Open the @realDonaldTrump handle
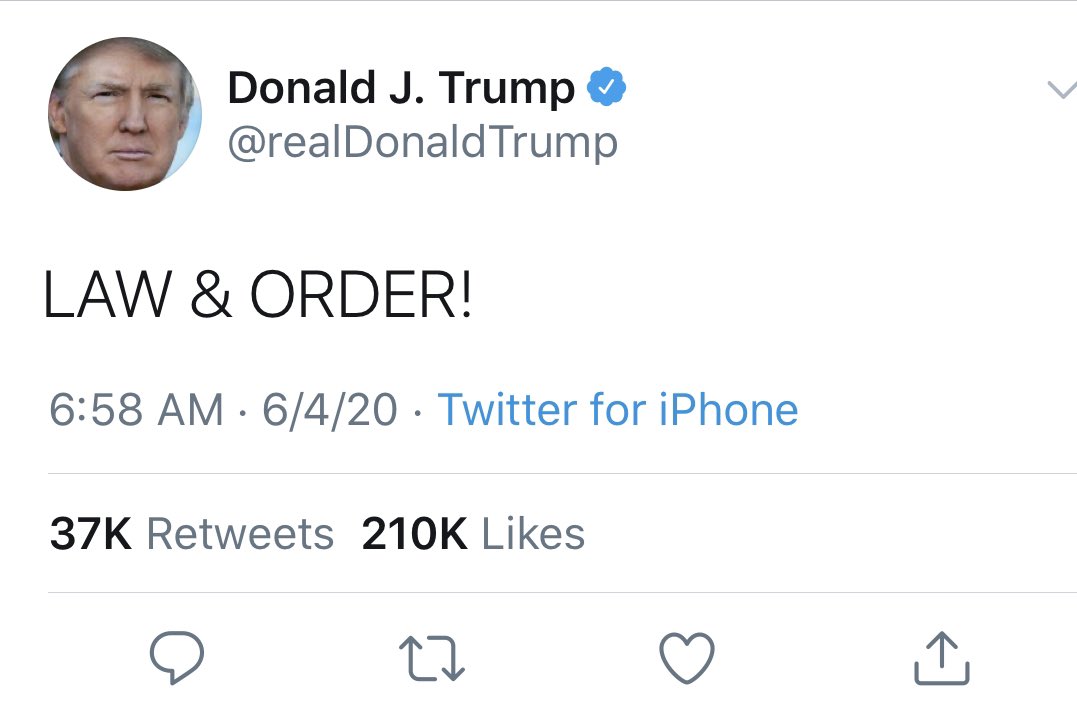This screenshot has height=720, width=1077. pos(423,143)
